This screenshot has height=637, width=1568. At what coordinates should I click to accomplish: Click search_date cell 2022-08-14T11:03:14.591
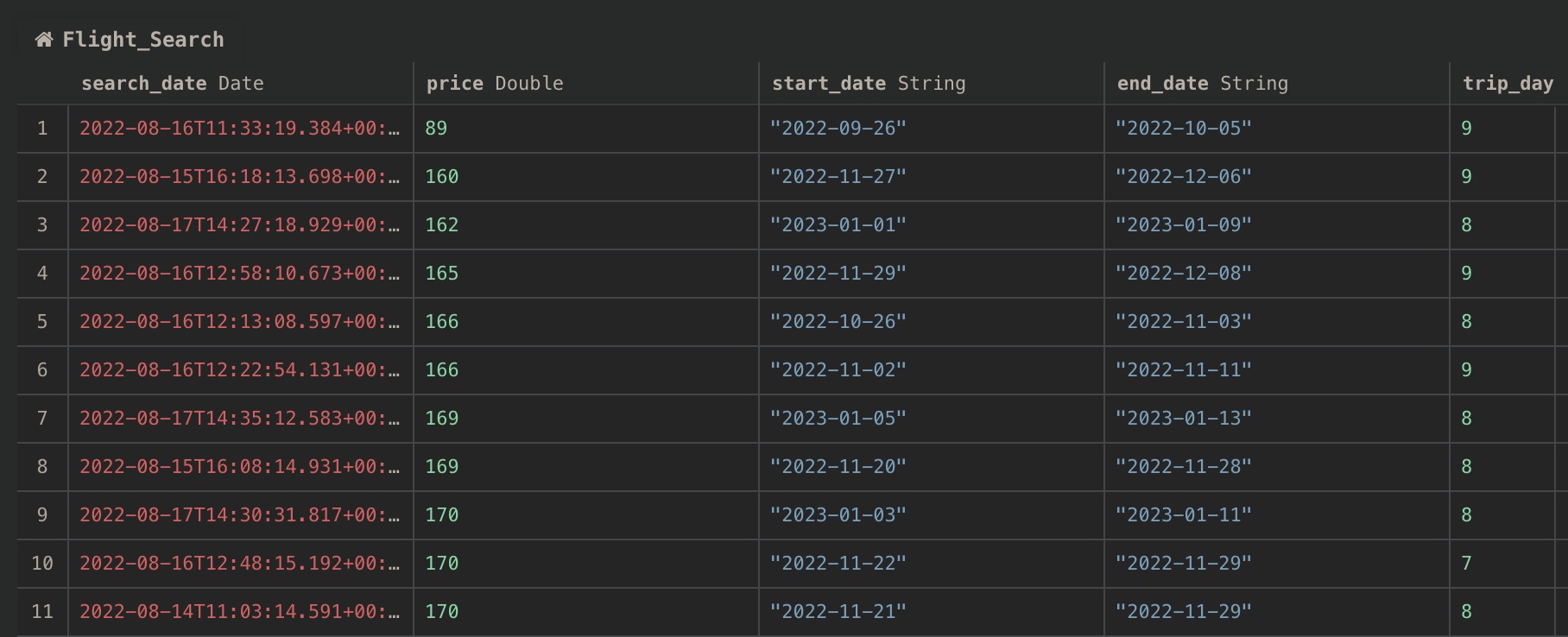pyautogui.click(x=239, y=612)
